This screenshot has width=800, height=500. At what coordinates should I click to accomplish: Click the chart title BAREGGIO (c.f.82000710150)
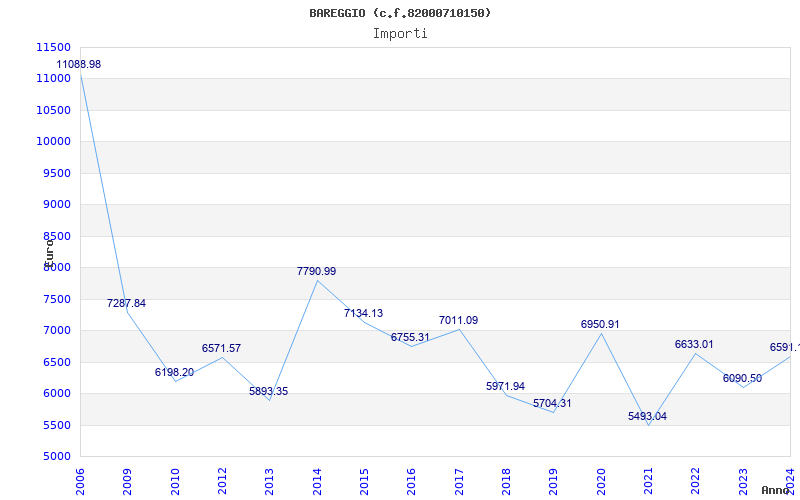click(x=400, y=13)
